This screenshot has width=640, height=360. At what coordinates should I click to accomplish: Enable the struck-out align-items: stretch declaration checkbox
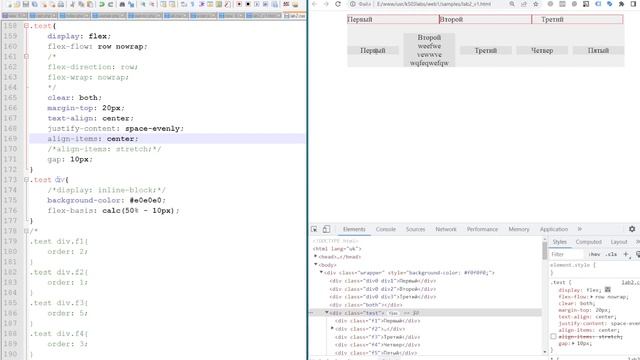553,337
